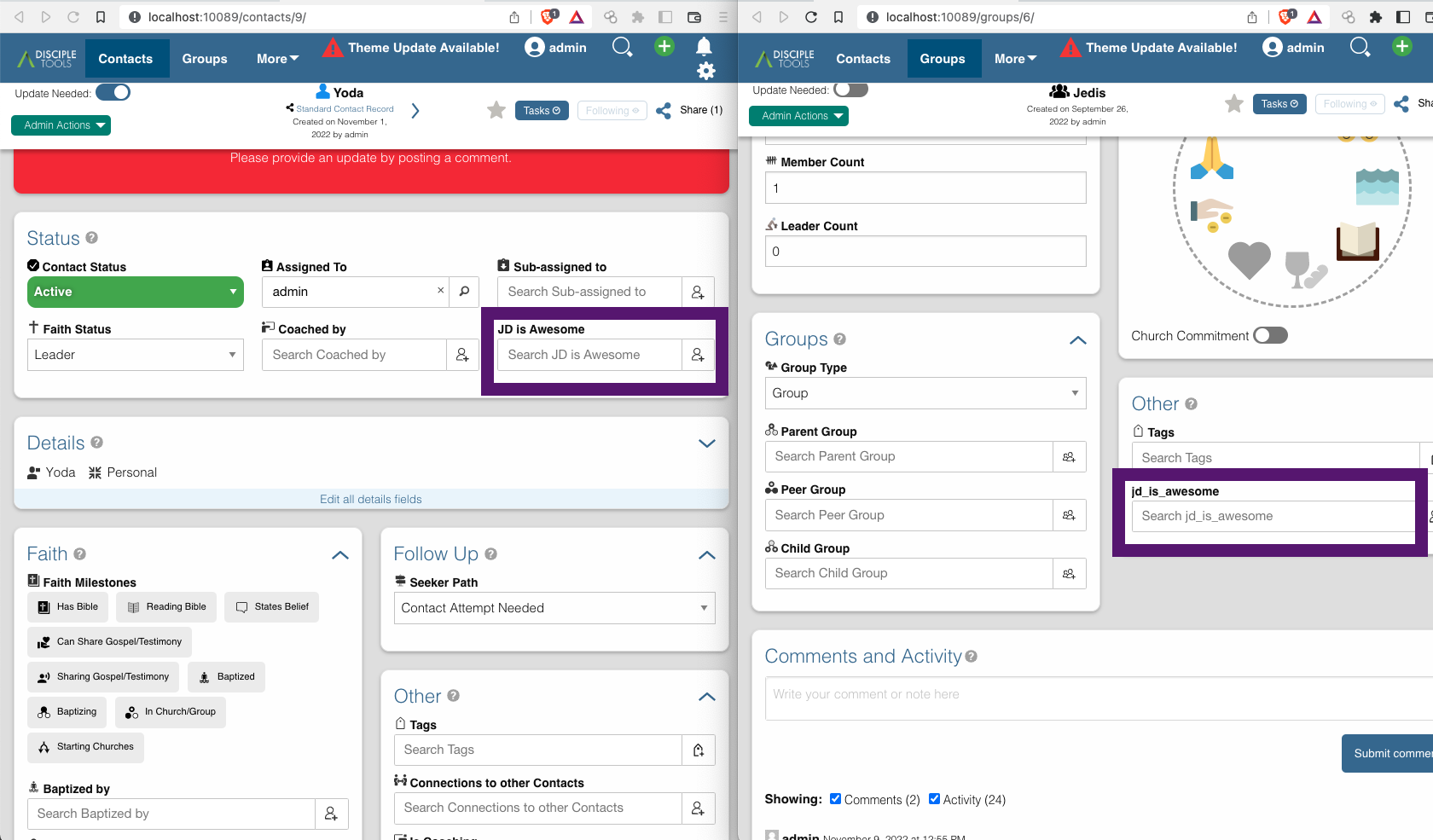Toggle Update Needed switch in contacts window
The height and width of the screenshot is (840, 1433).
point(113,92)
